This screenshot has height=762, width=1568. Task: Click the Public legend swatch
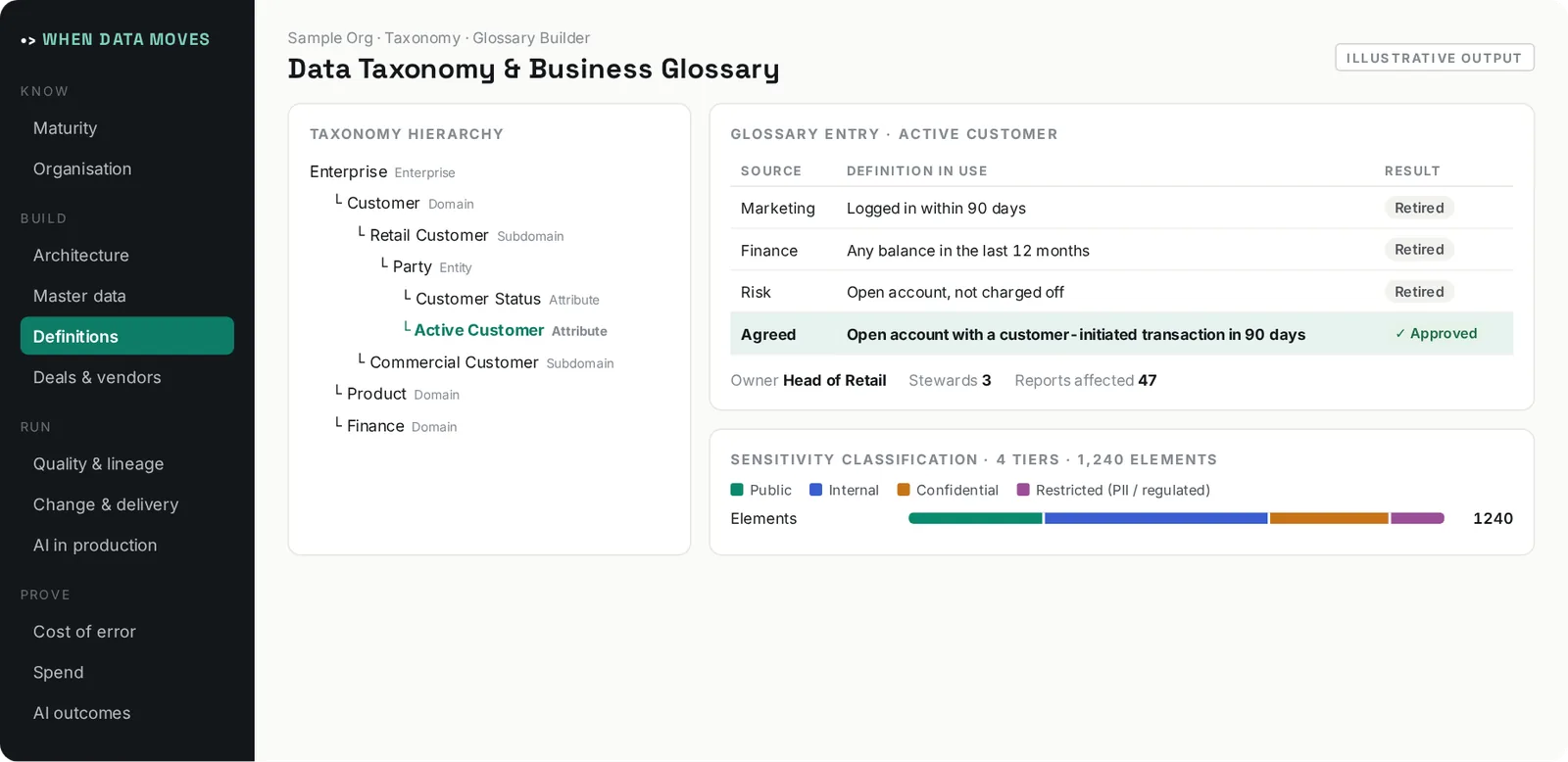coord(737,490)
